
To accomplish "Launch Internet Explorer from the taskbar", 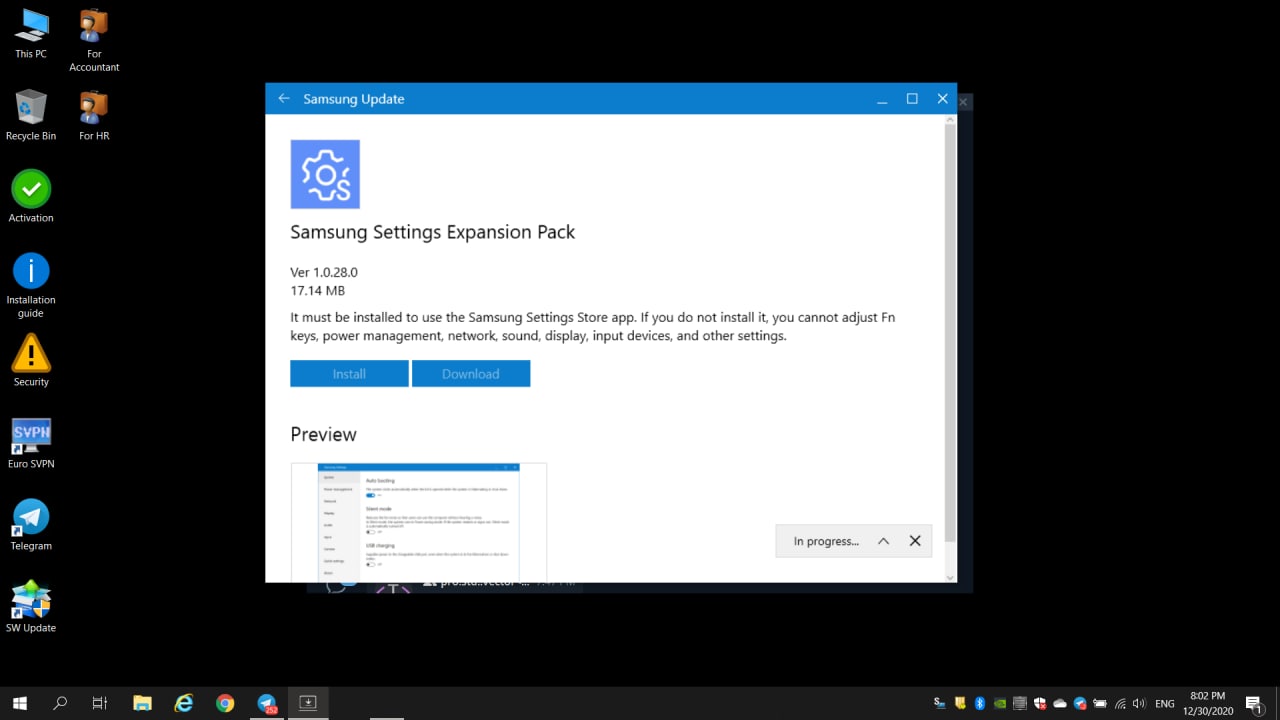I will [184, 703].
